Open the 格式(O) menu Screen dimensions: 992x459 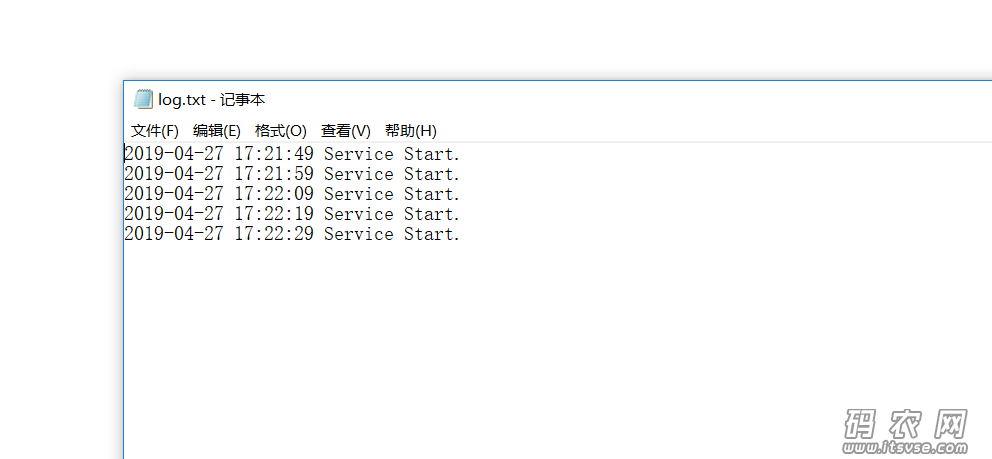[281, 131]
